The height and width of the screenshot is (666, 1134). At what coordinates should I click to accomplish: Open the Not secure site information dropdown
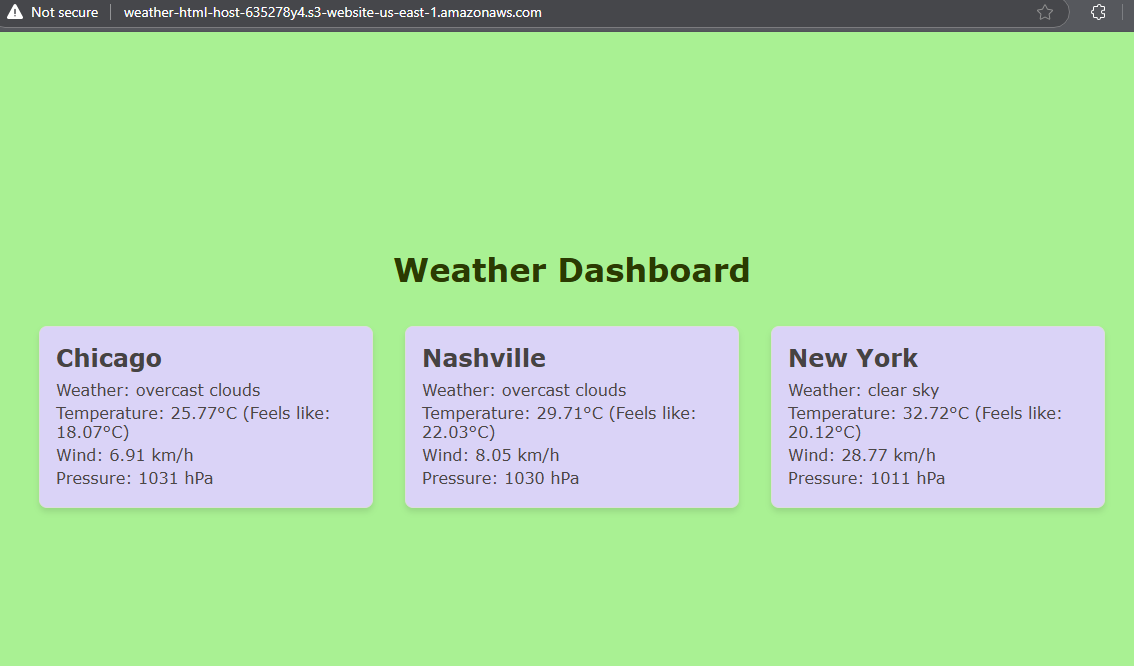[x=55, y=12]
